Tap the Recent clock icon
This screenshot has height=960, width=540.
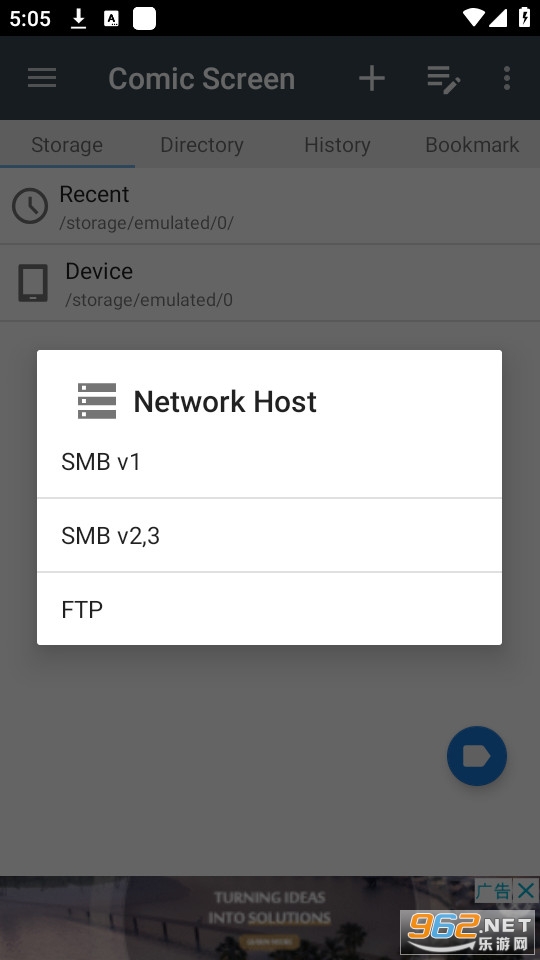pos(30,206)
